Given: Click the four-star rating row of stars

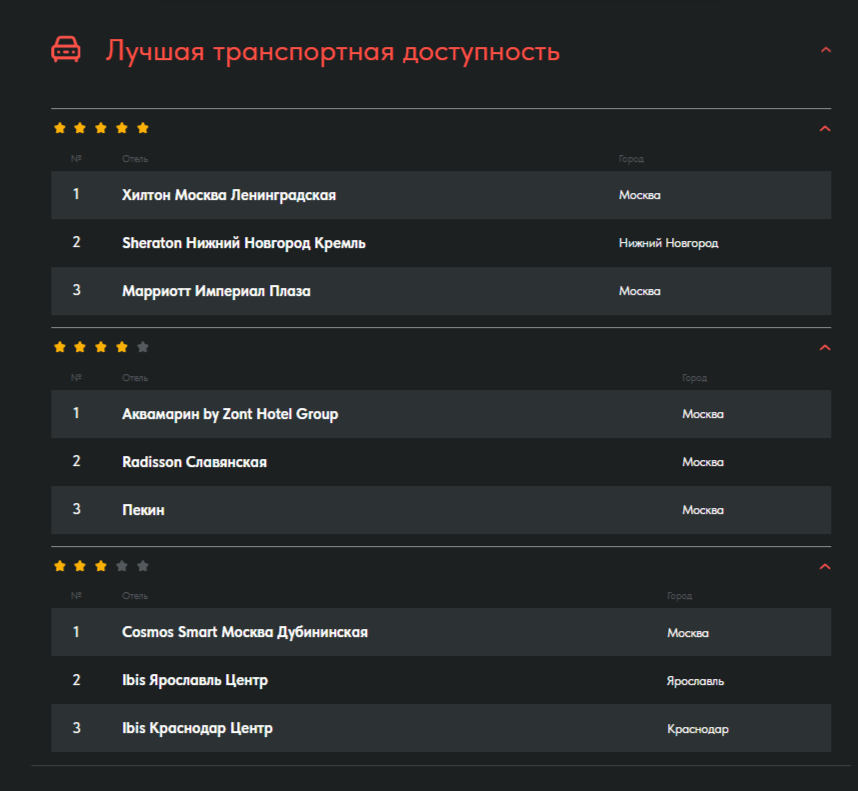Looking at the screenshot, I should [101, 347].
